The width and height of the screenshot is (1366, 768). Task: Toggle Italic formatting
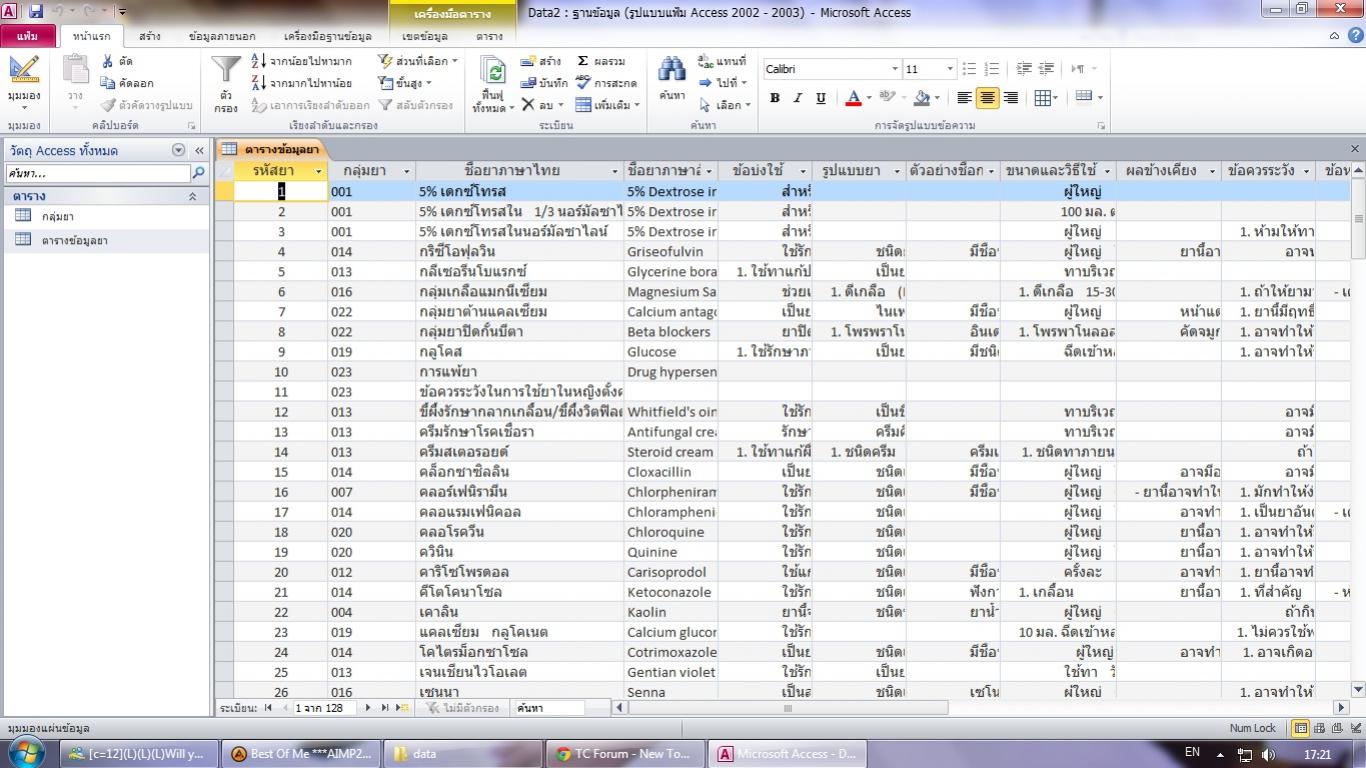point(797,98)
